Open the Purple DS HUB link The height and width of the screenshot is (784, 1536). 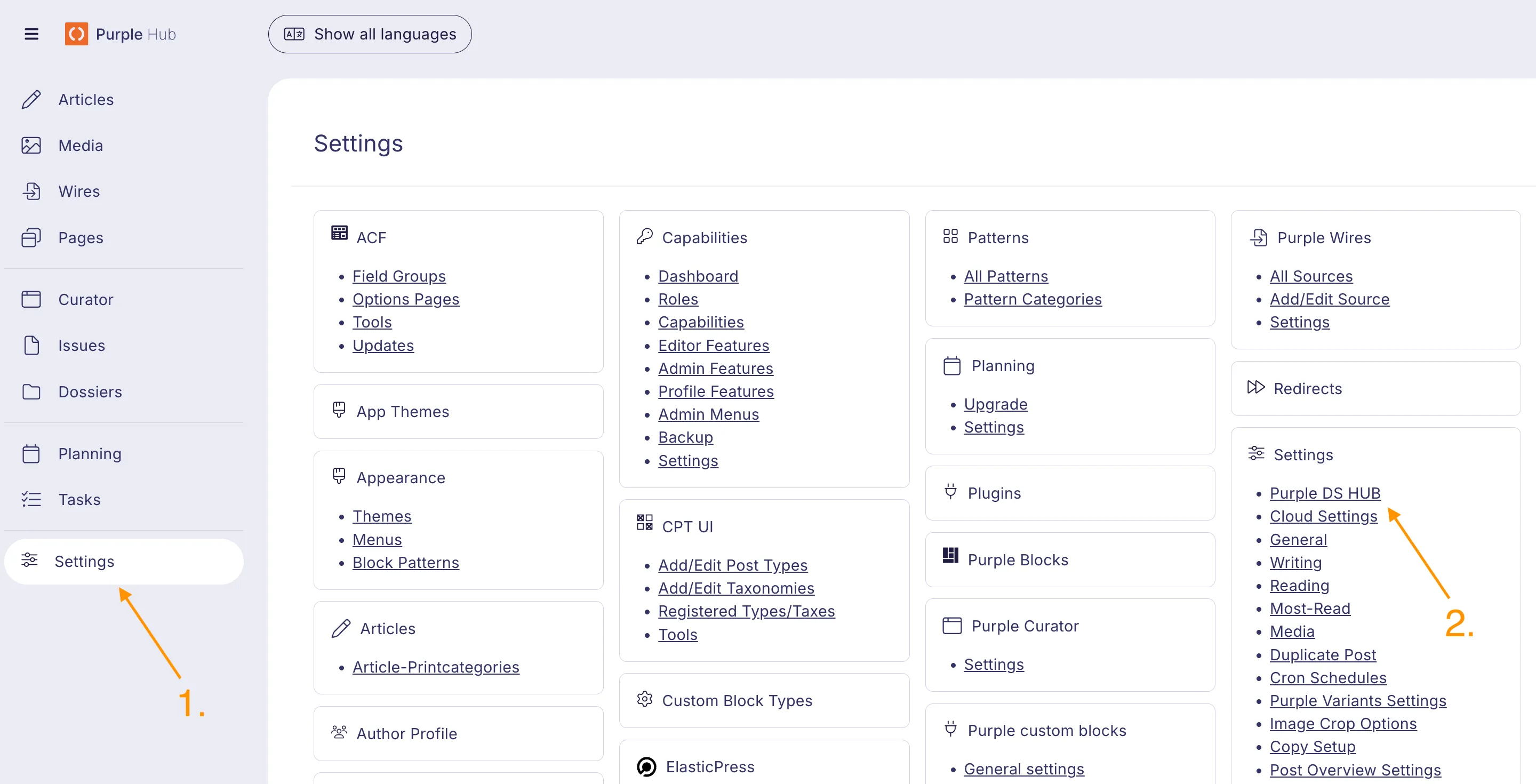point(1324,493)
